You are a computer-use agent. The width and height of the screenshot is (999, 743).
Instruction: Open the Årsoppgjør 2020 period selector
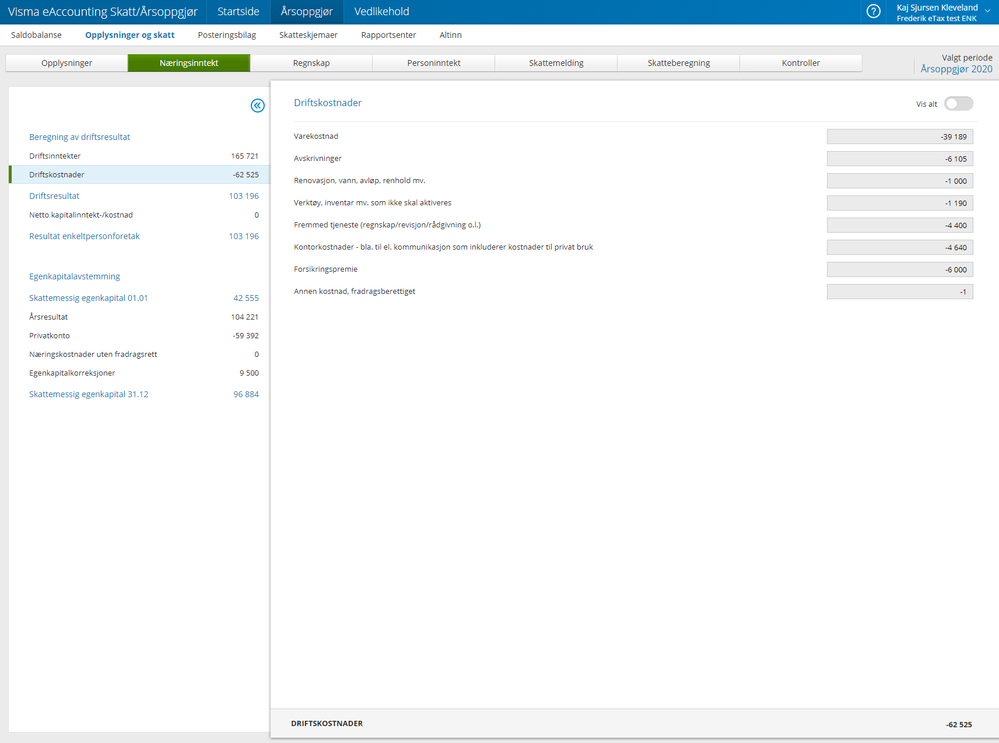point(956,69)
